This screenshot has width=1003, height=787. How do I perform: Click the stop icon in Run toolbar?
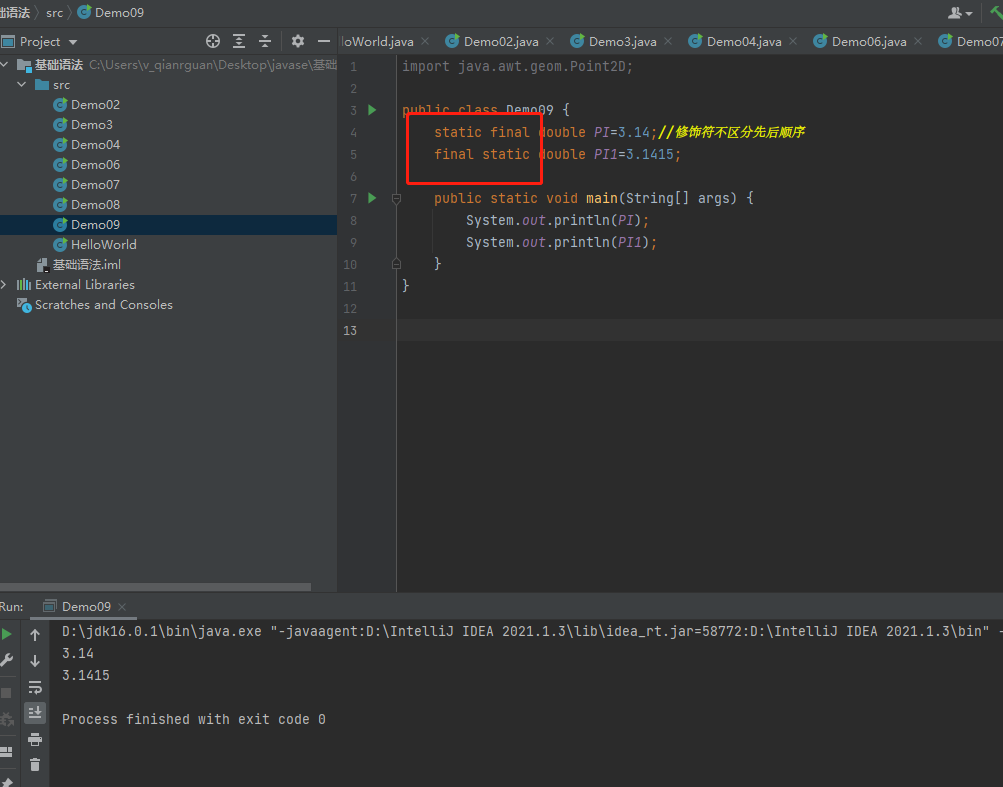click(x=6, y=693)
